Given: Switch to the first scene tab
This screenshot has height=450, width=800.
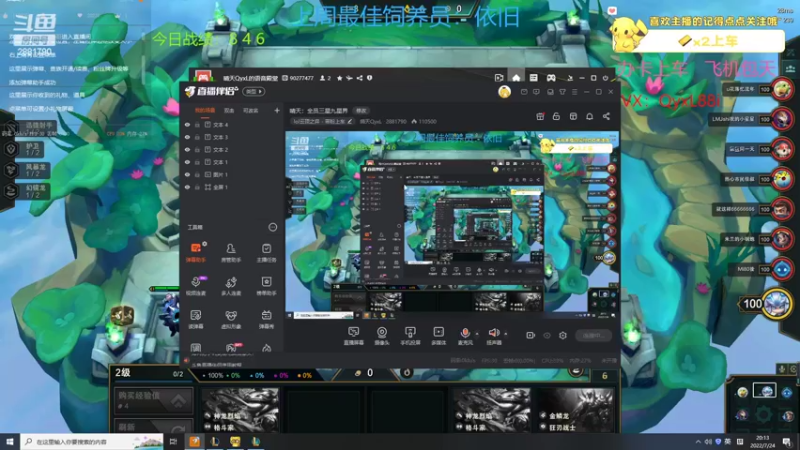Looking at the screenshot, I should point(205,110).
